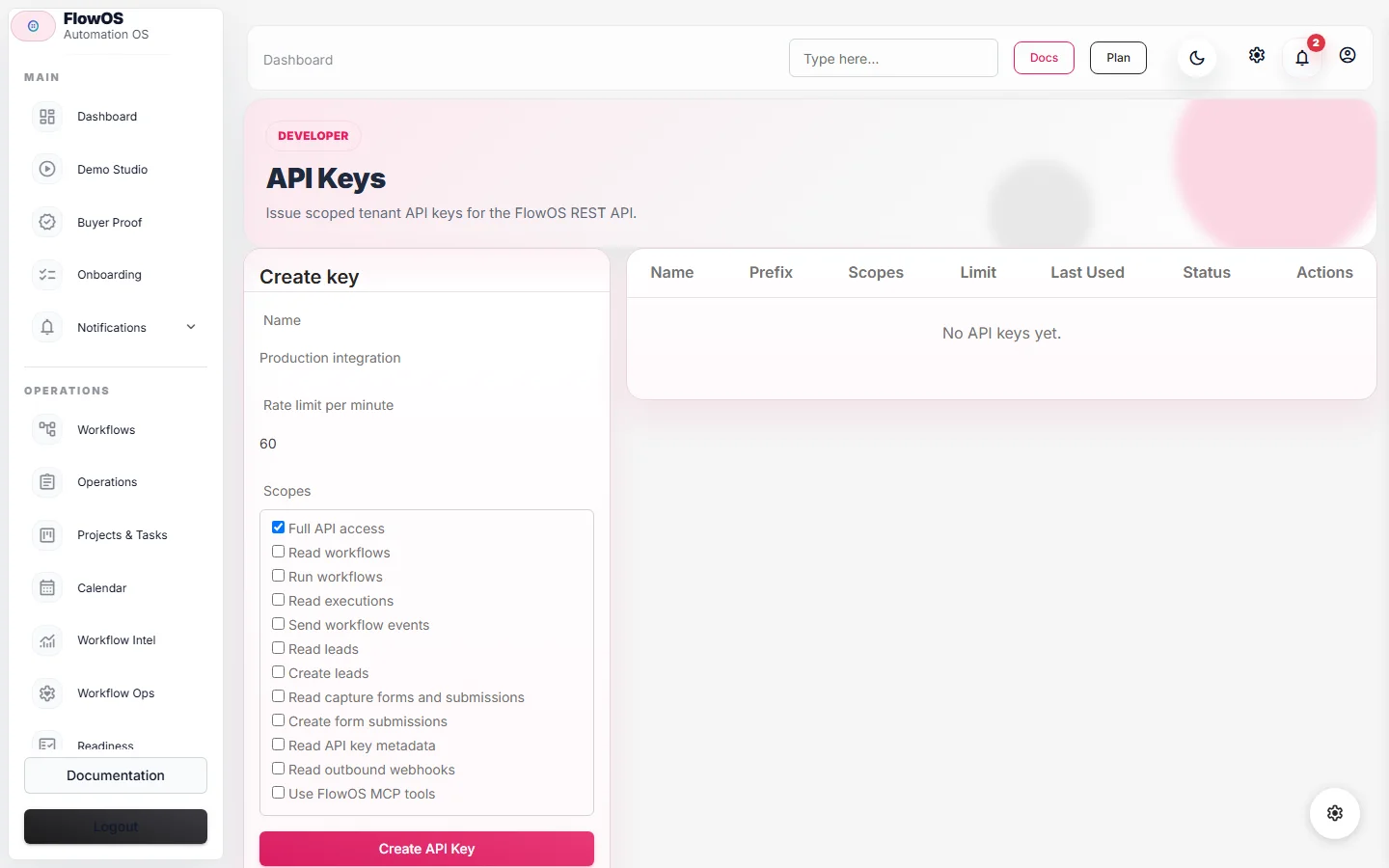Viewport: 1389px width, 868px height.
Task: Tick Send workflow events checkbox
Action: [x=278, y=624]
